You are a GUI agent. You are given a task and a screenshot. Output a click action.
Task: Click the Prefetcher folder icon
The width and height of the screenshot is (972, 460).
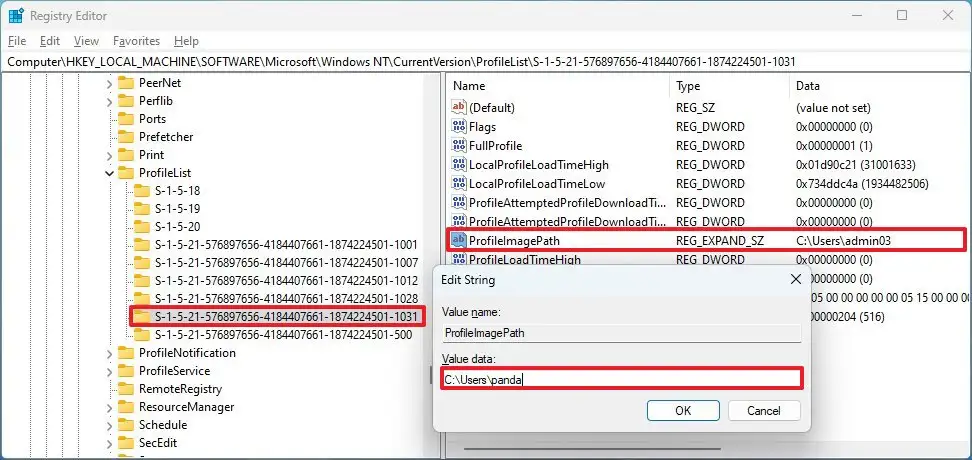126,137
